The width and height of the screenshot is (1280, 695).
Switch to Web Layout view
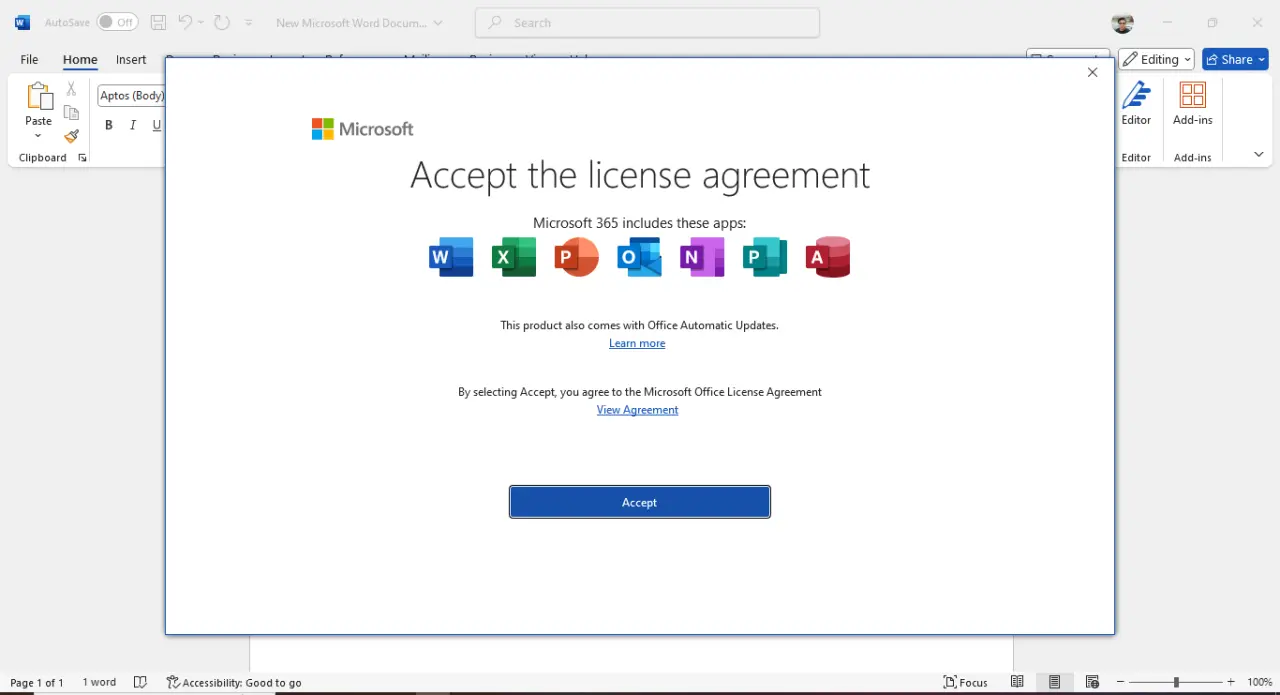pyautogui.click(x=1092, y=682)
